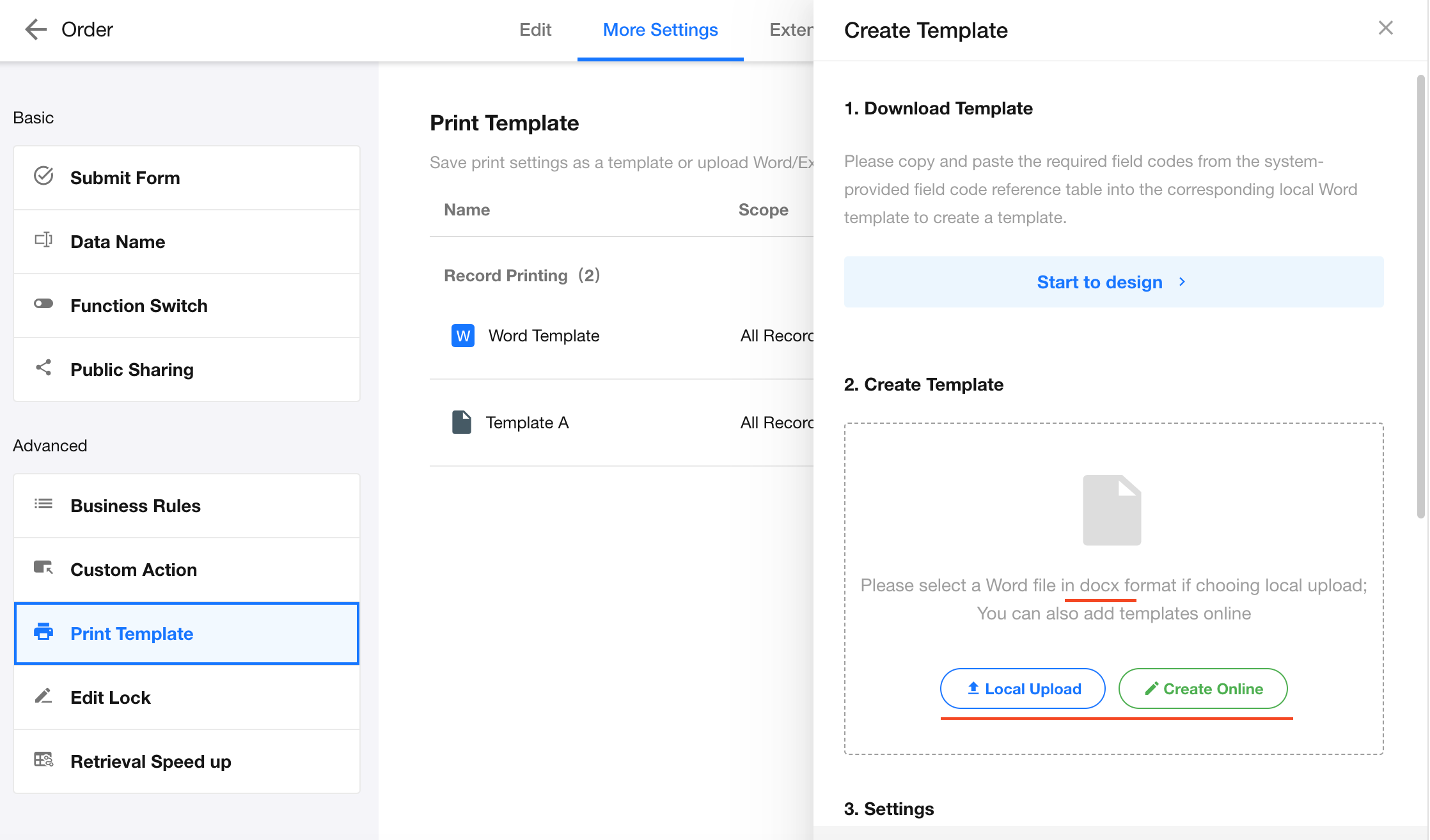Click the Public Sharing share icon
This screenshot has width=1430, height=840.
(x=43, y=368)
